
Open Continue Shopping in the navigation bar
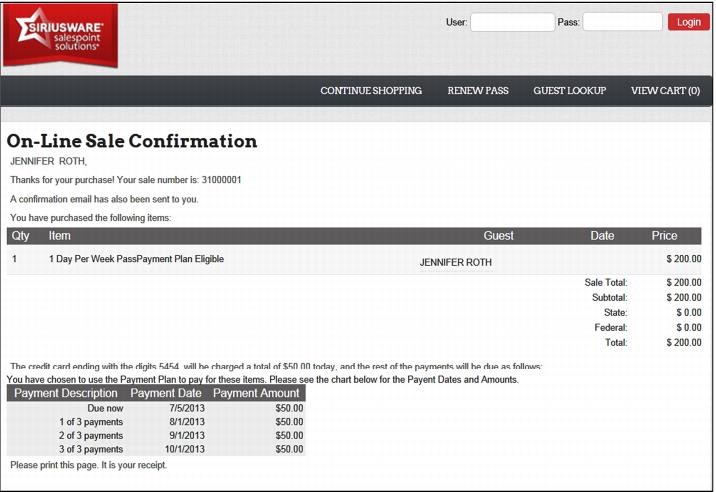pos(371,90)
